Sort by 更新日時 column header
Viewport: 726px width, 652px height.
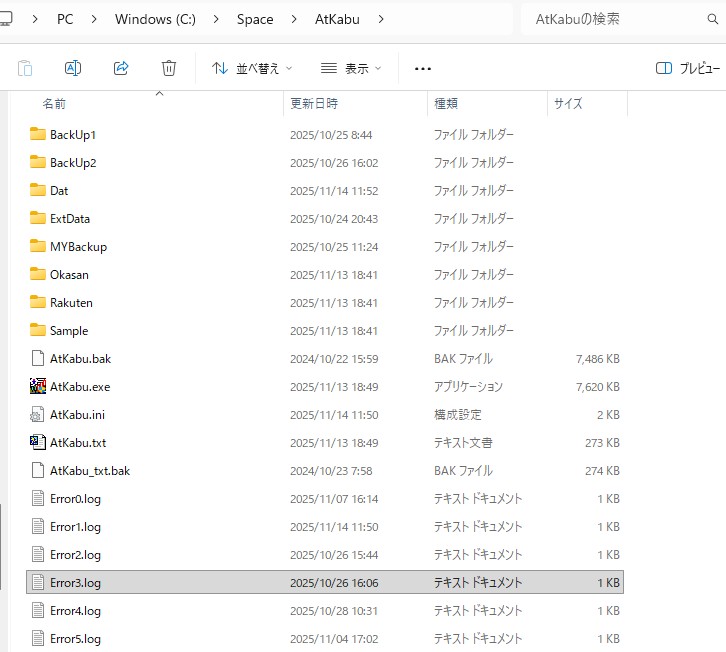pyautogui.click(x=314, y=103)
